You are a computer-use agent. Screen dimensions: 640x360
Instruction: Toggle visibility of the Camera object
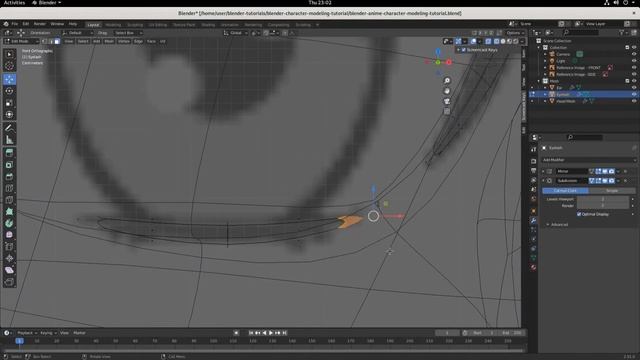click(x=634, y=54)
